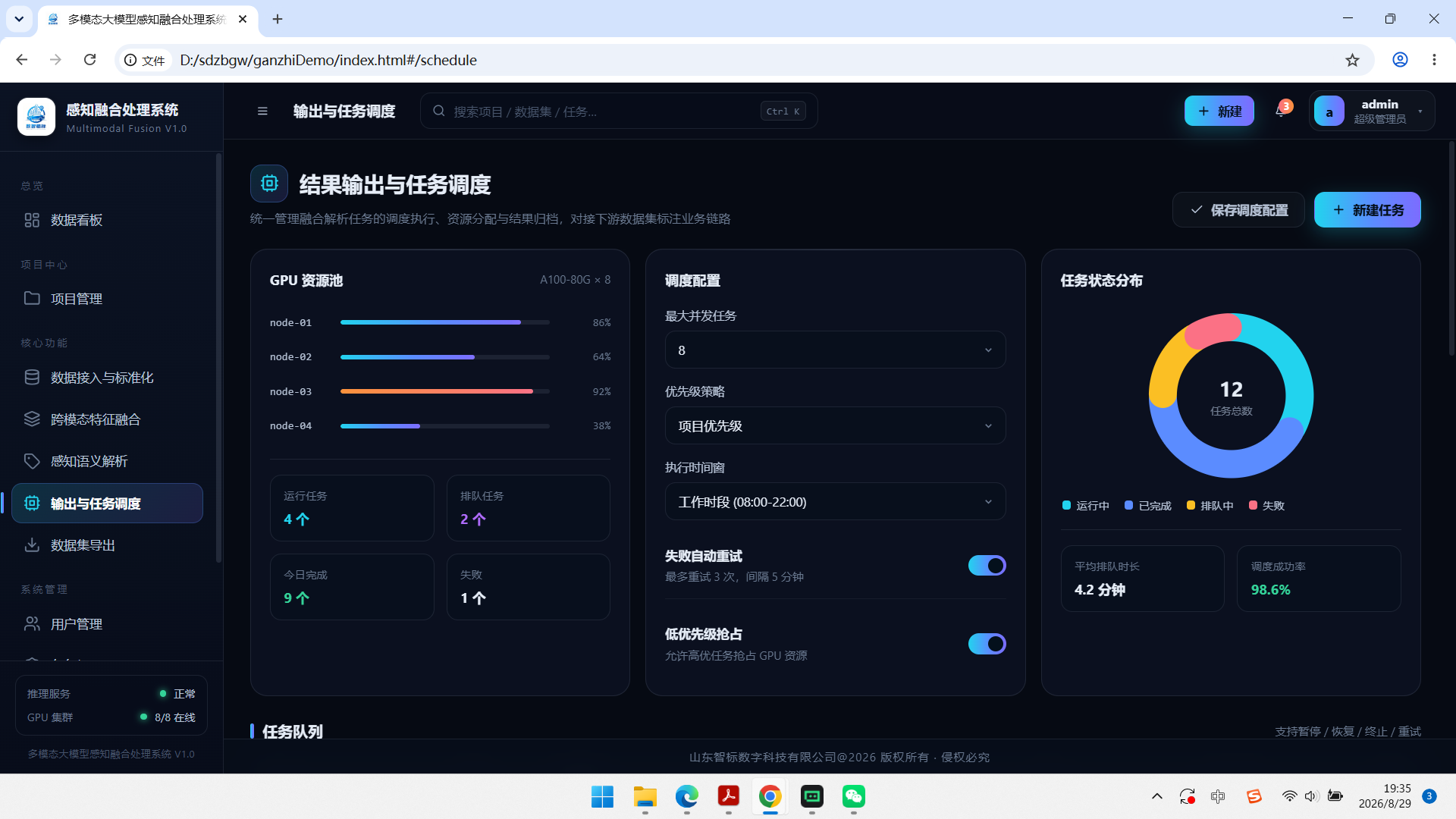Open 用户管理 in sidebar
This screenshot has width=1456, height=819.
tap(108, 624)
